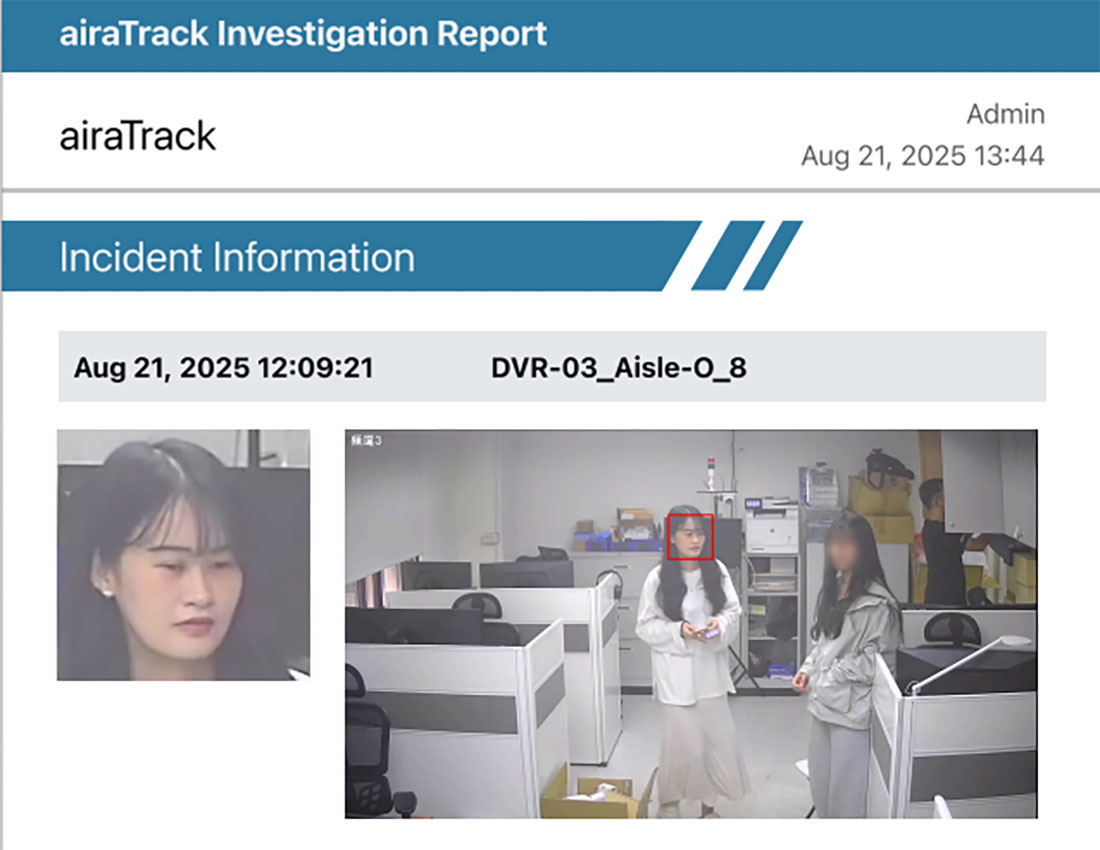1100x850 pixels.
Task: Click the blurred-face person in gray jacket
Action: point(845,640)
